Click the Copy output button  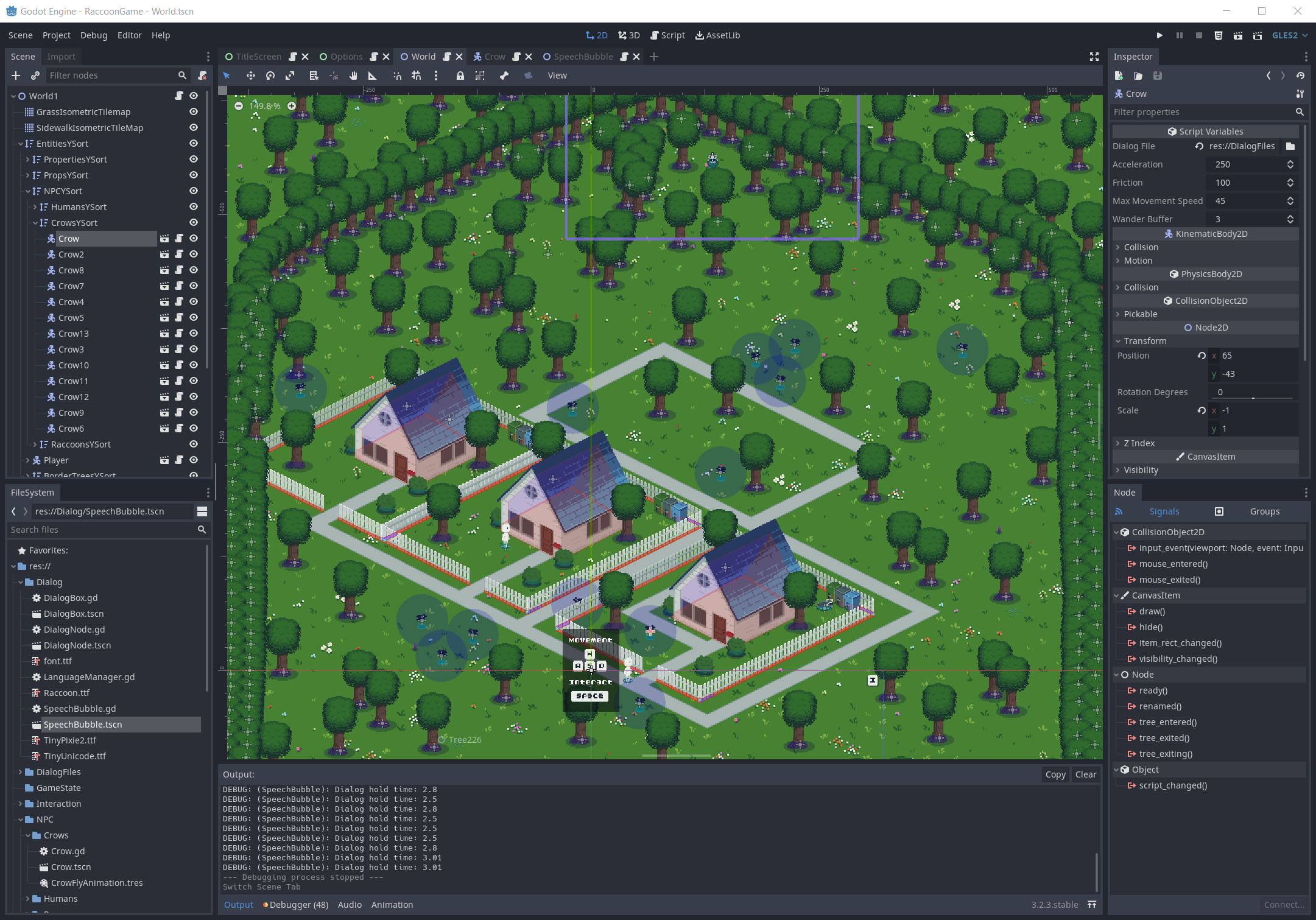(1055, 774)
